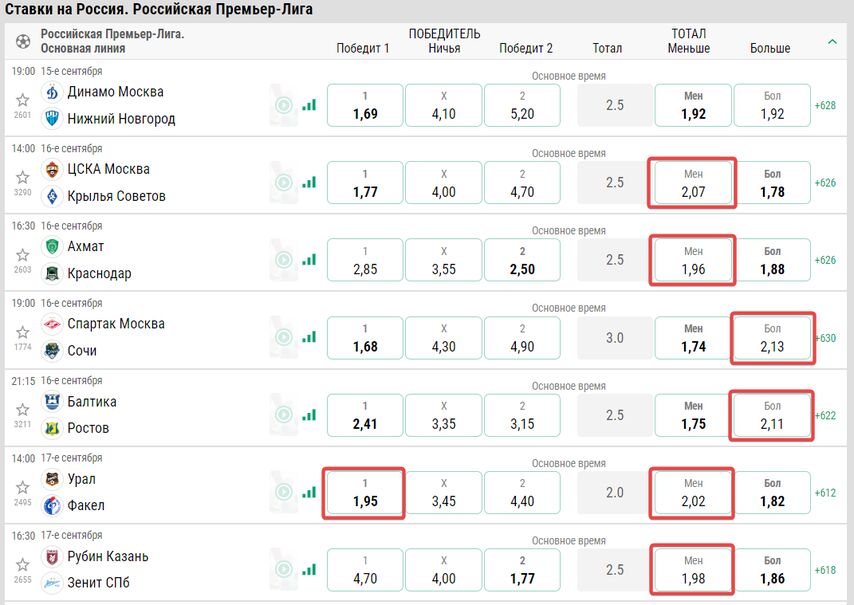Image resolution: width=854 pixels, height=605 pixels.
Task: Mark Урал vs Факел match as favorite
Action: click(x=22, y=487)
